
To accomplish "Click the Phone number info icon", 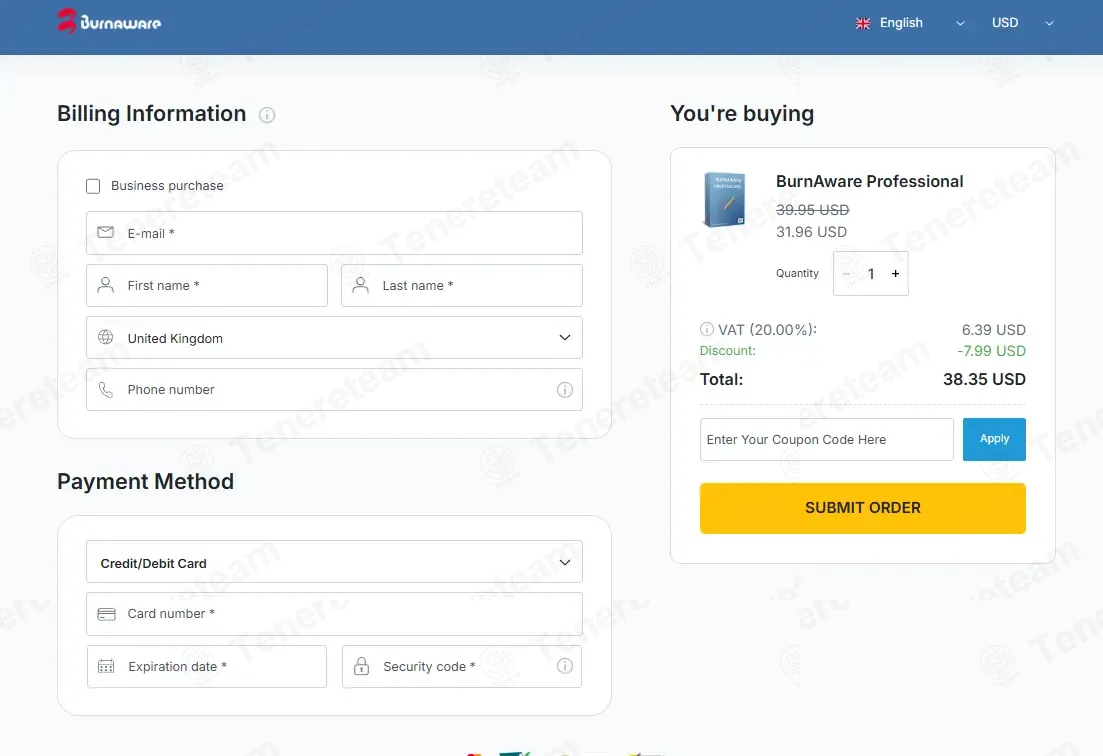I will point(565,390).
